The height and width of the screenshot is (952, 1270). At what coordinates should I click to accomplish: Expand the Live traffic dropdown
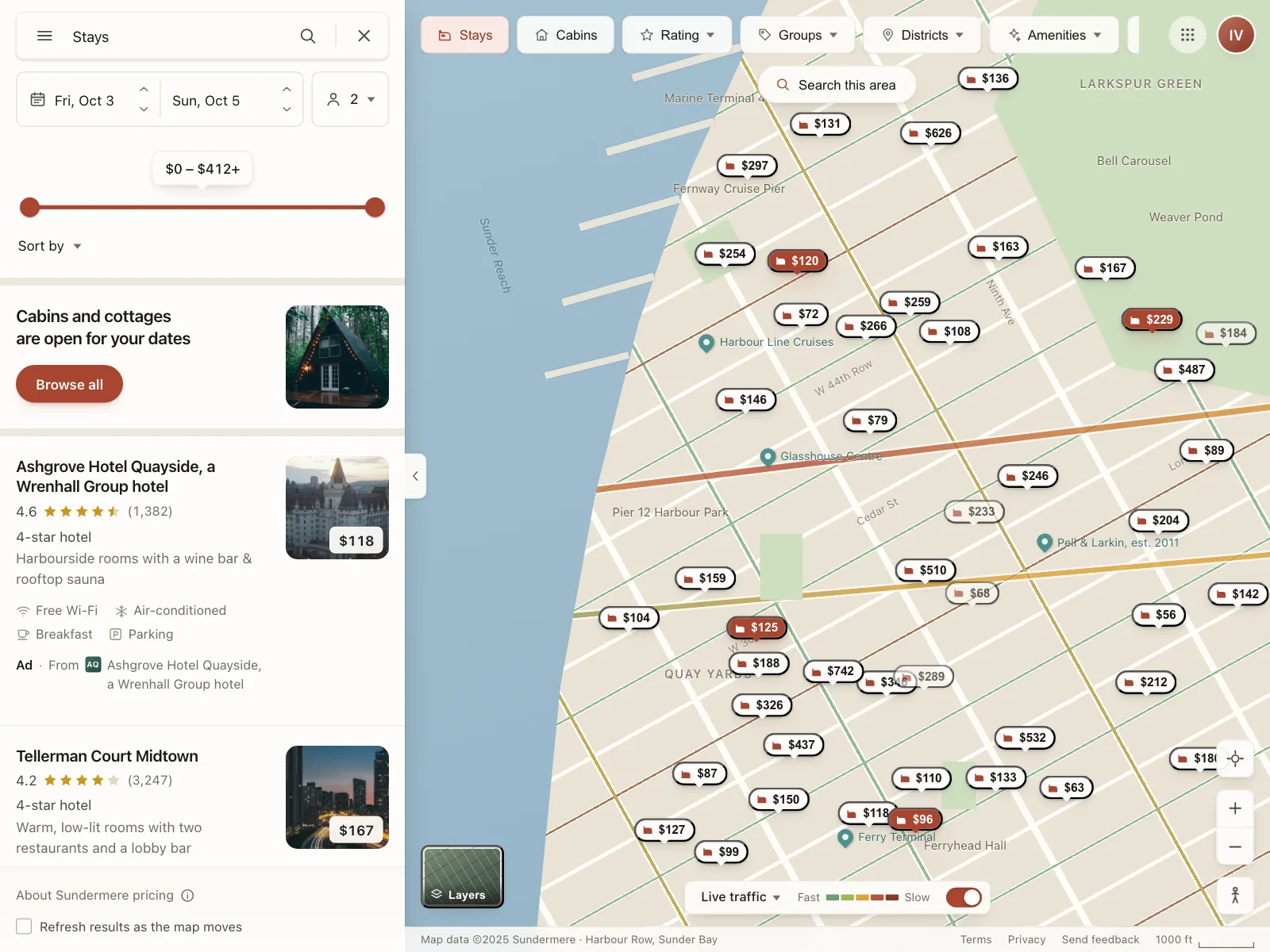(741, 897)
